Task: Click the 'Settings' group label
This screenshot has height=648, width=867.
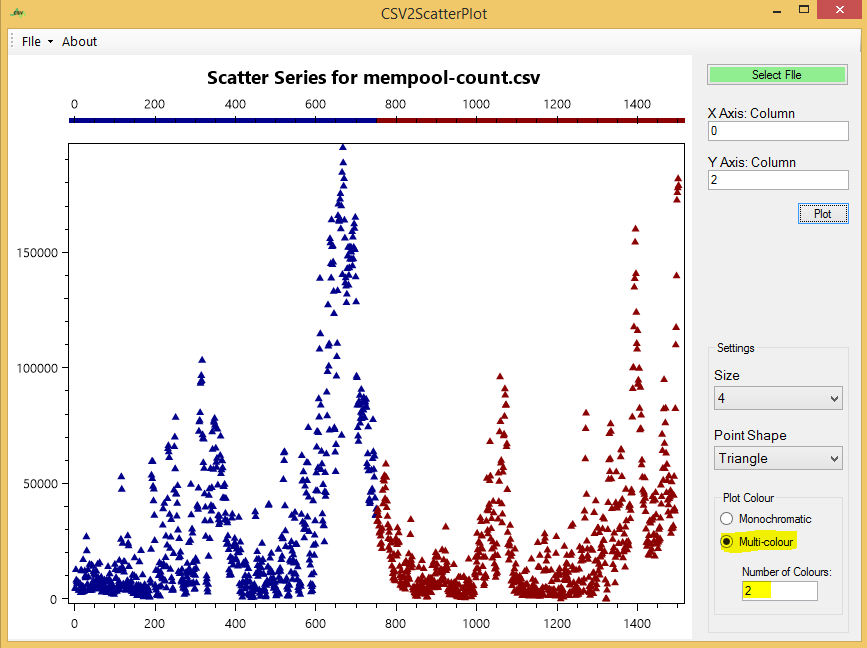Action: 735,348
